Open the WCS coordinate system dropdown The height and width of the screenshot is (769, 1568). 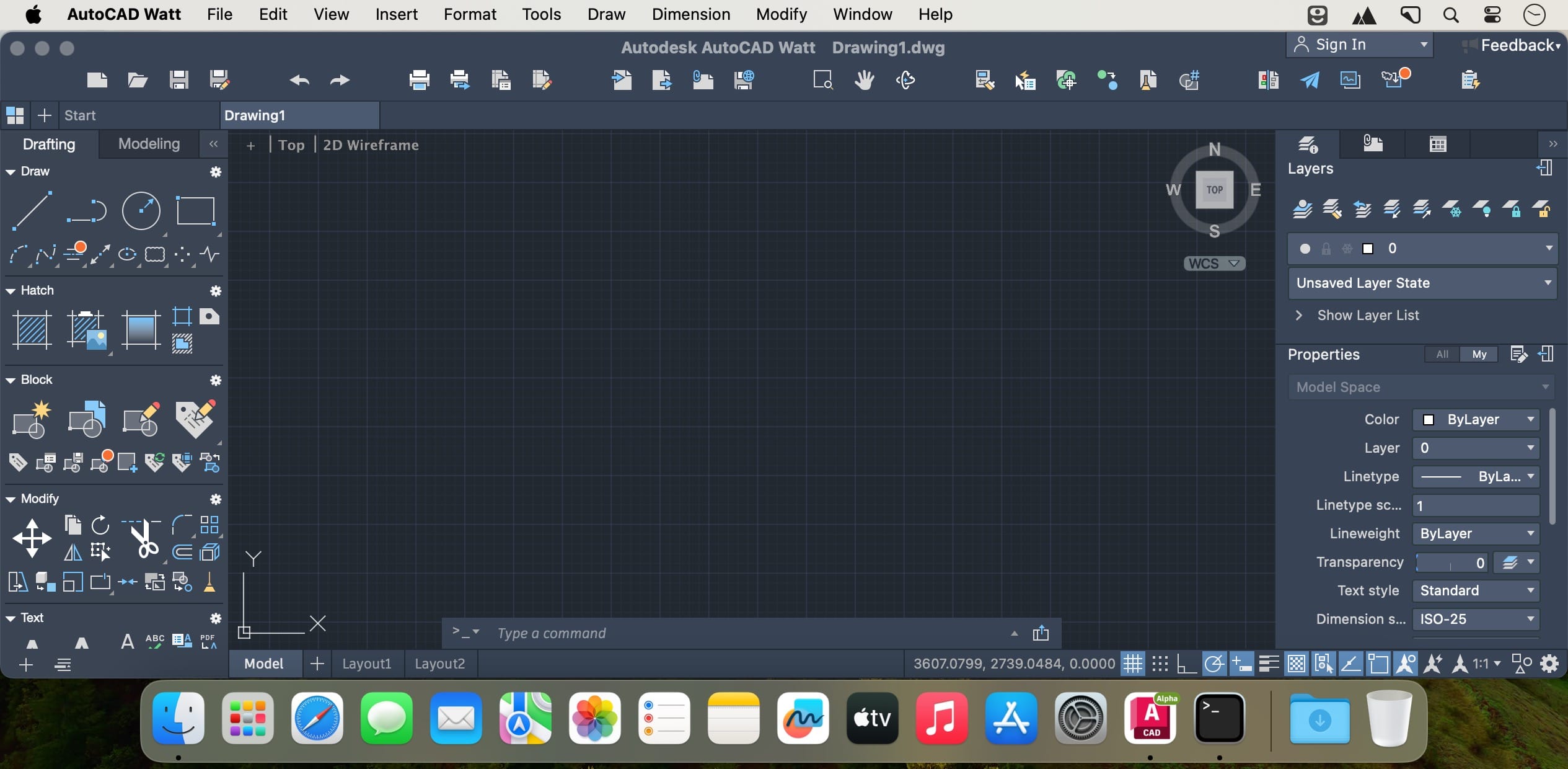pyautogui.click(x=1214, y=264)
